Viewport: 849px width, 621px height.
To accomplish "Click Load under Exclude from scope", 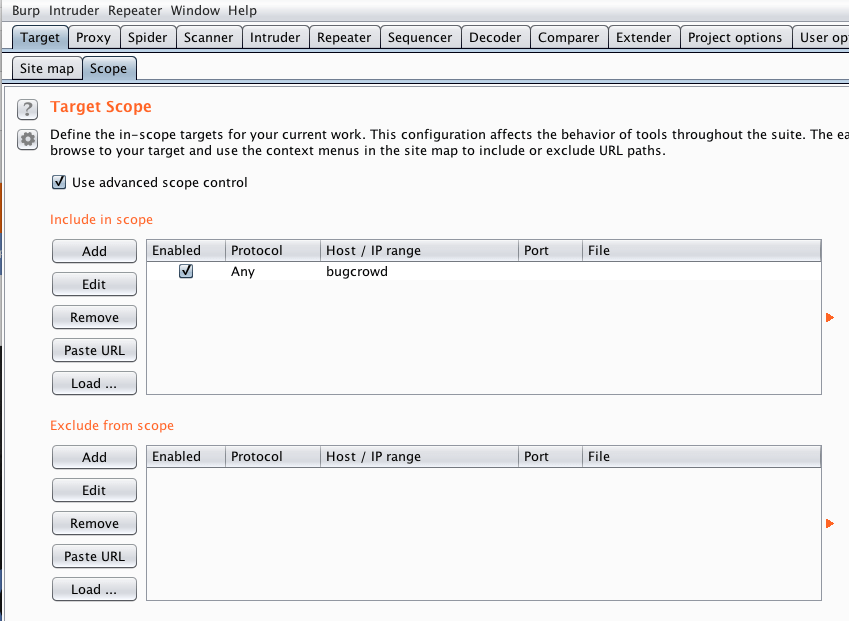I will [94, 590].
